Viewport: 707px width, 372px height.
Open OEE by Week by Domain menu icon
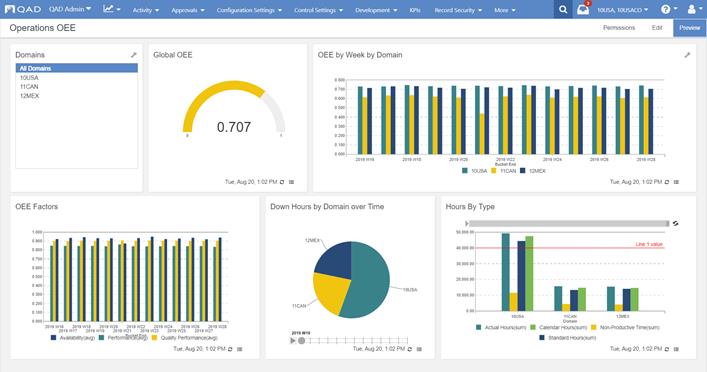[676, 182]
